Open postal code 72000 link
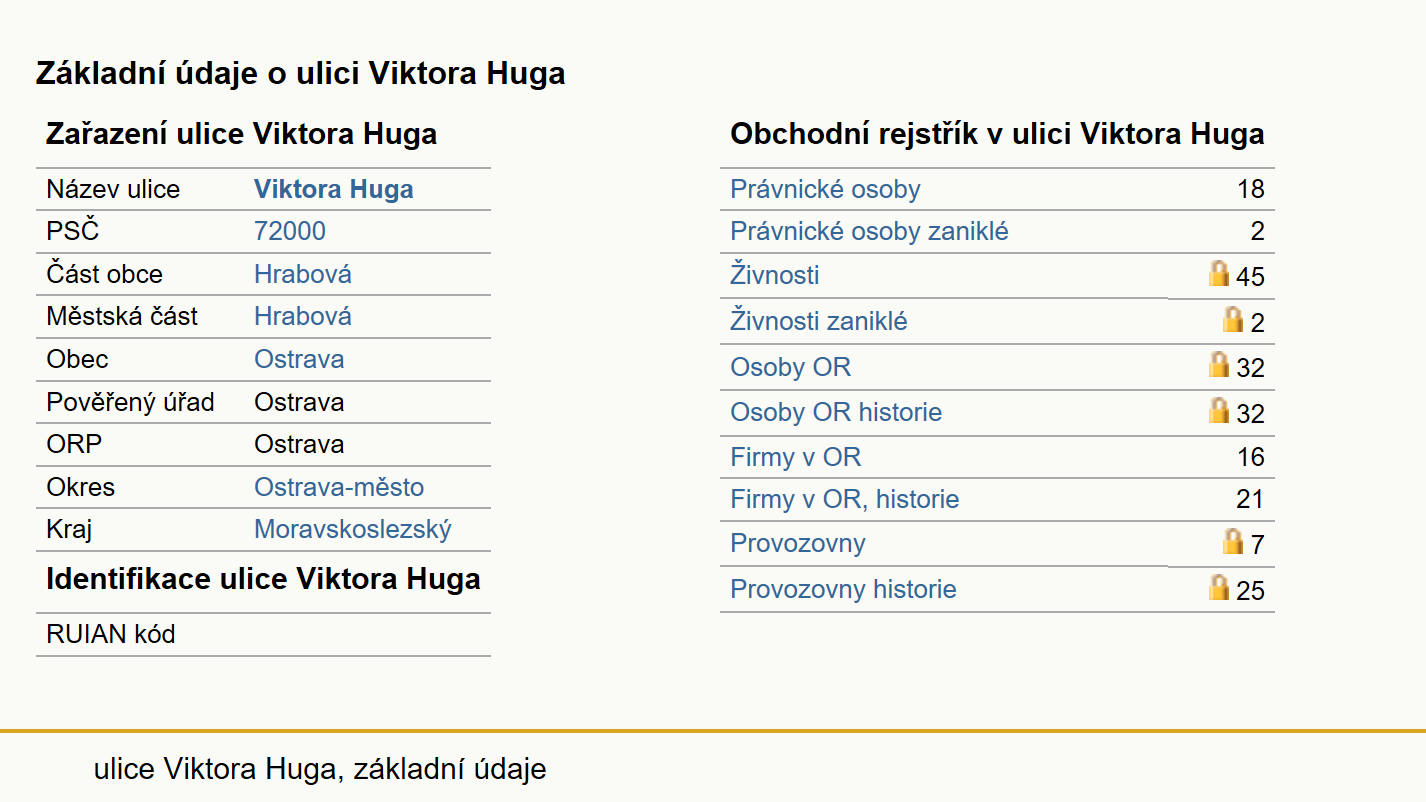1426x802 pixels. (x=290, y=231)
